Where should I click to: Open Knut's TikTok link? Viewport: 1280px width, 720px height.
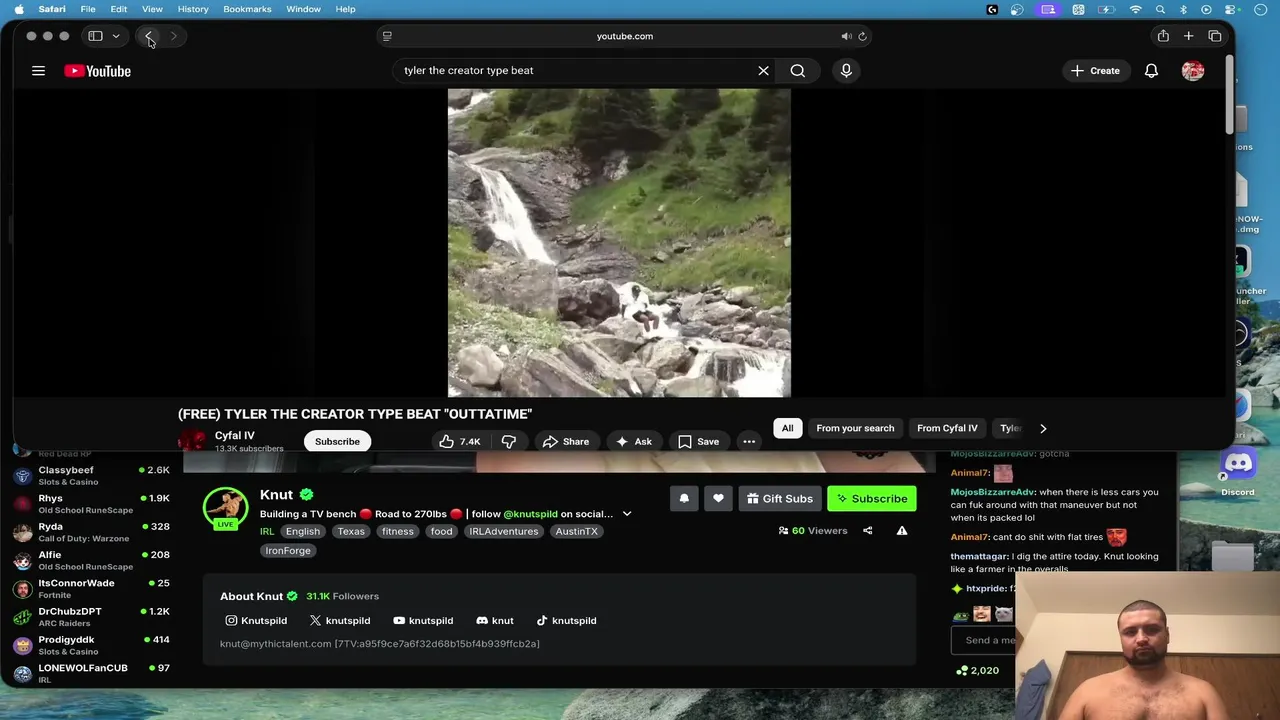566,621
